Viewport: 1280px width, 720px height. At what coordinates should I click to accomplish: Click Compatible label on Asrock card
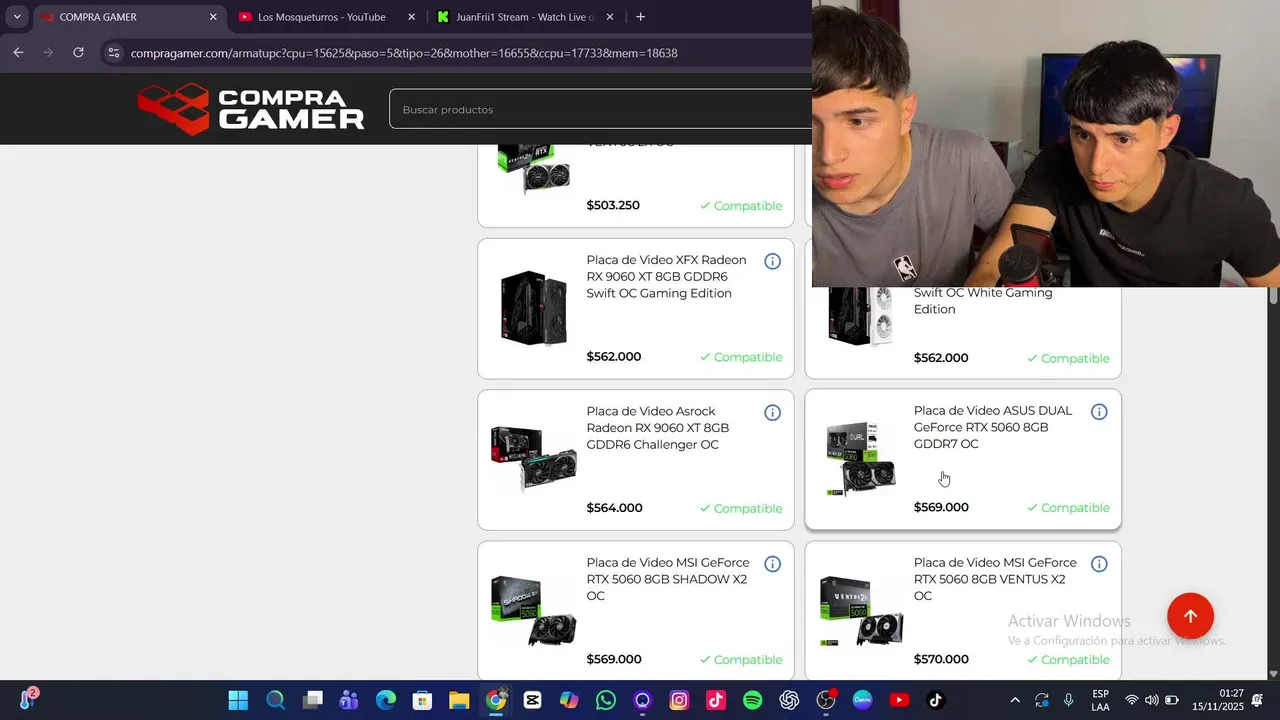(741, 508)
